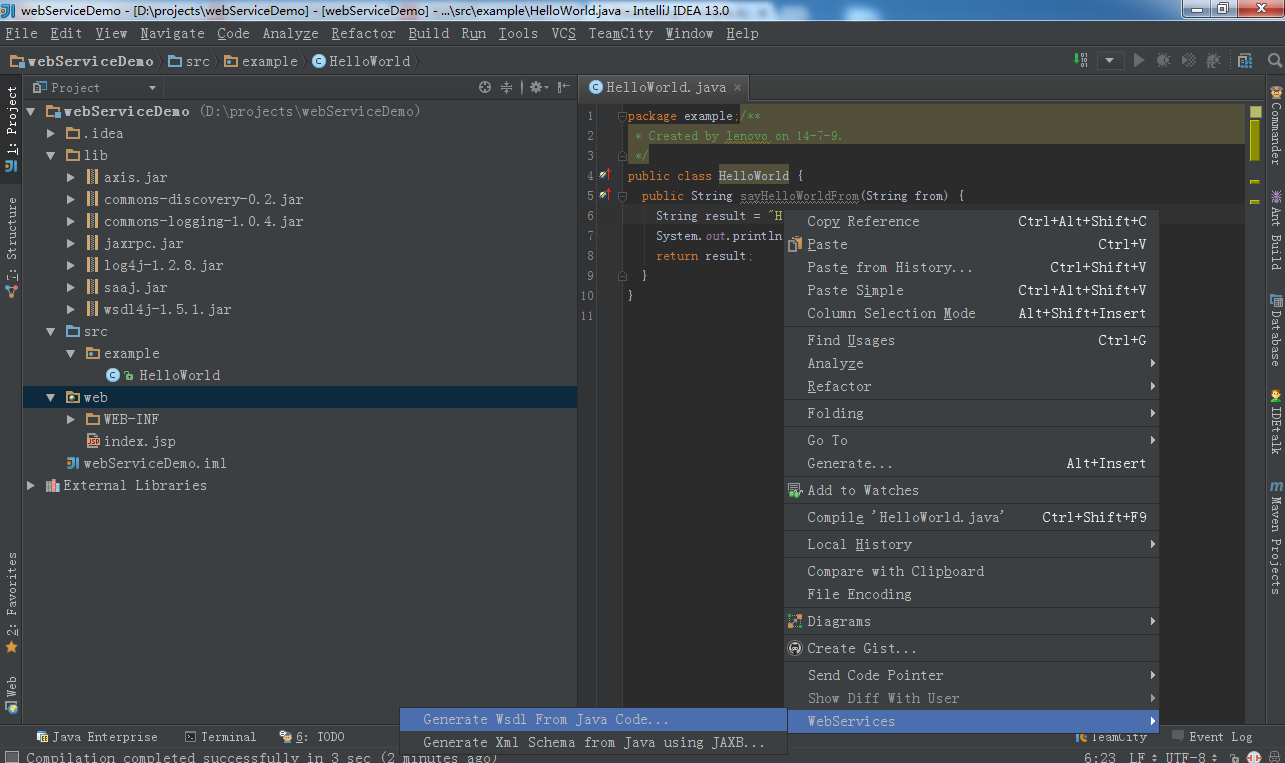
Task: Collapse the webServiceDemo root node
Action: point(30,112)
